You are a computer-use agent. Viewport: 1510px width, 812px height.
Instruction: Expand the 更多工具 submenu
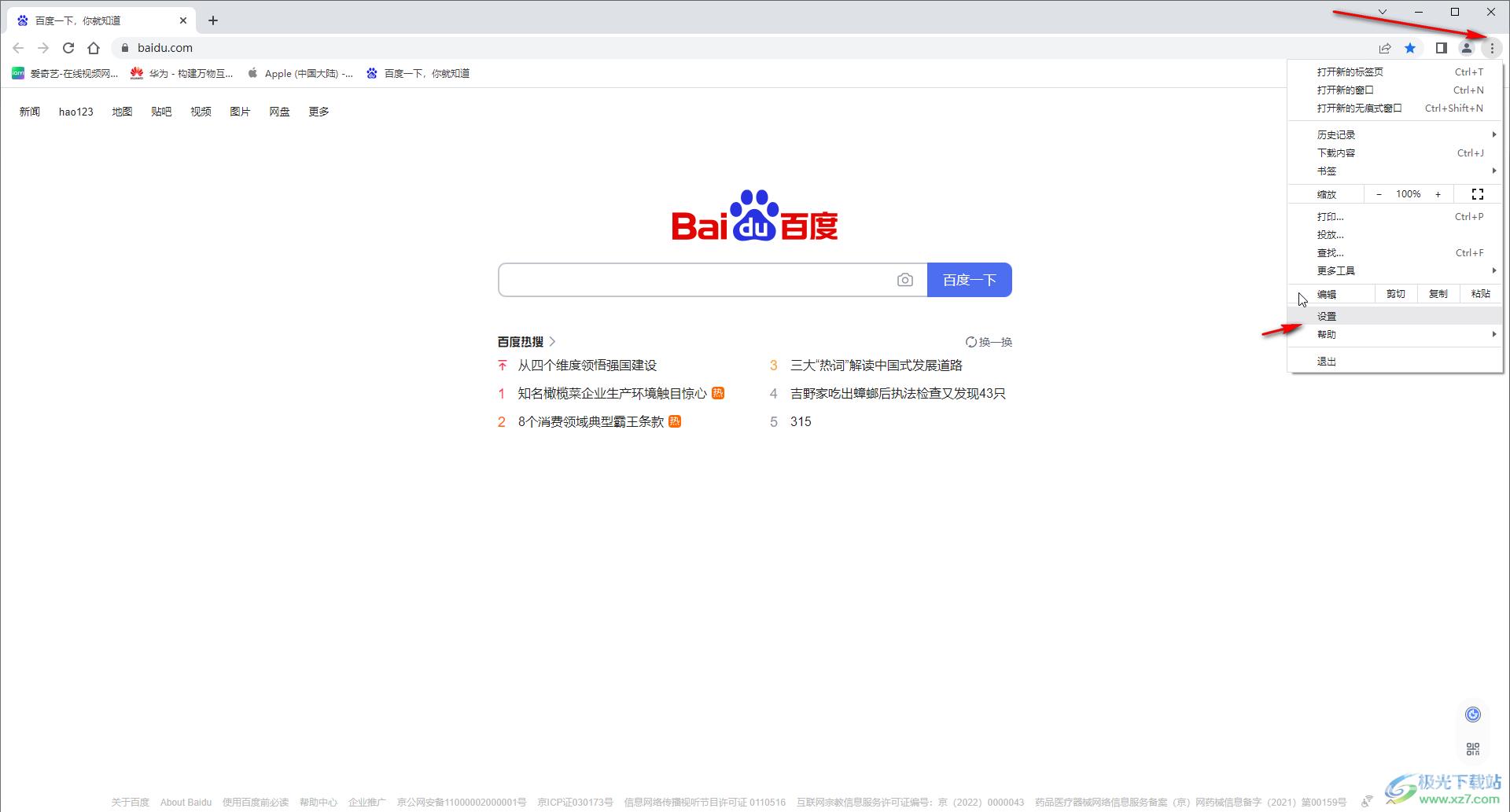tap(1395, 270)
